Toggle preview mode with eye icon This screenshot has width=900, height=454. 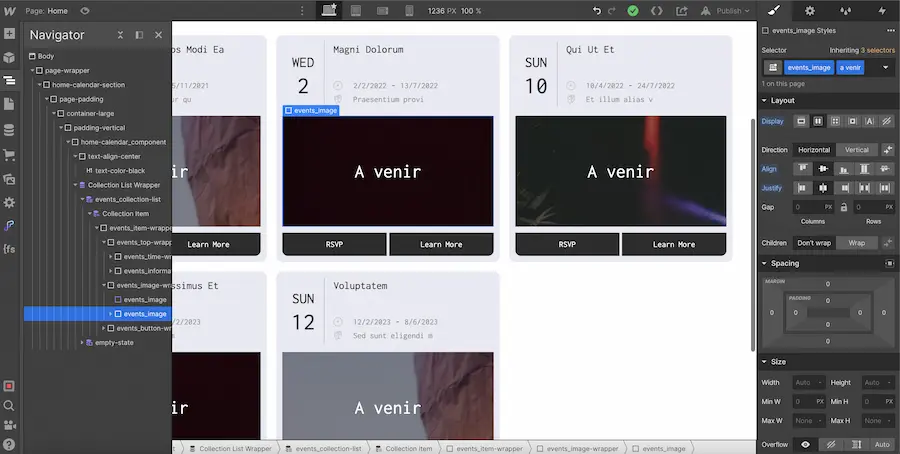(85, 11)
